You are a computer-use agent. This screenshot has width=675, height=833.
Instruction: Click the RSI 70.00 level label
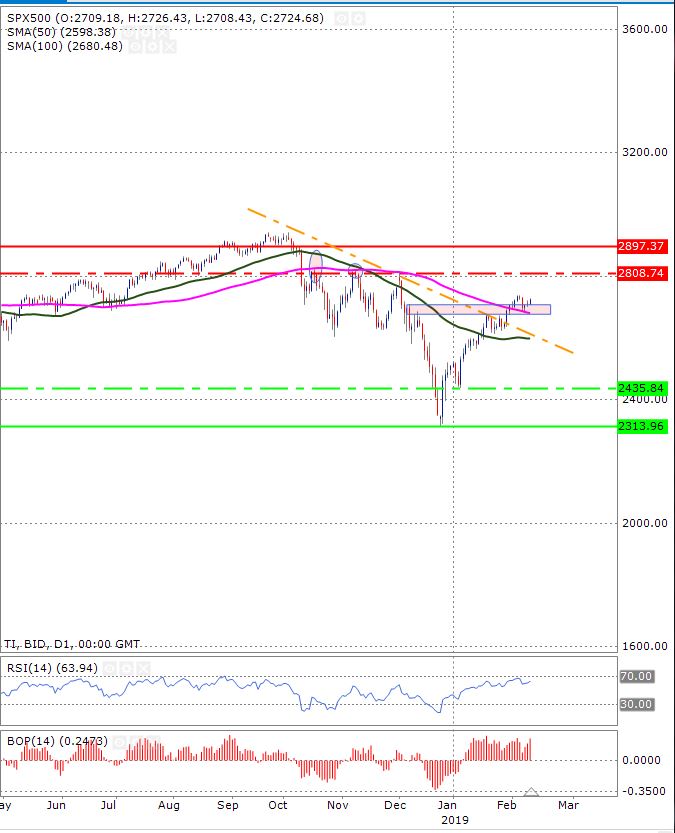coord(636,677)
